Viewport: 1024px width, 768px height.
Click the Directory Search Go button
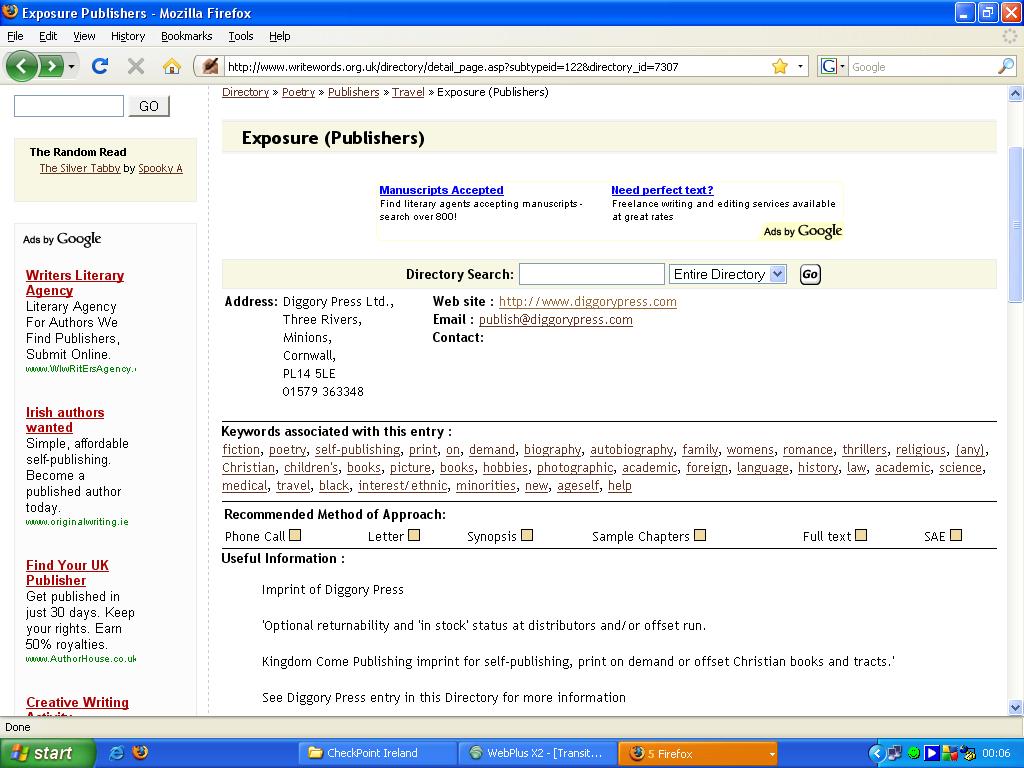click(x=810, y=274)
